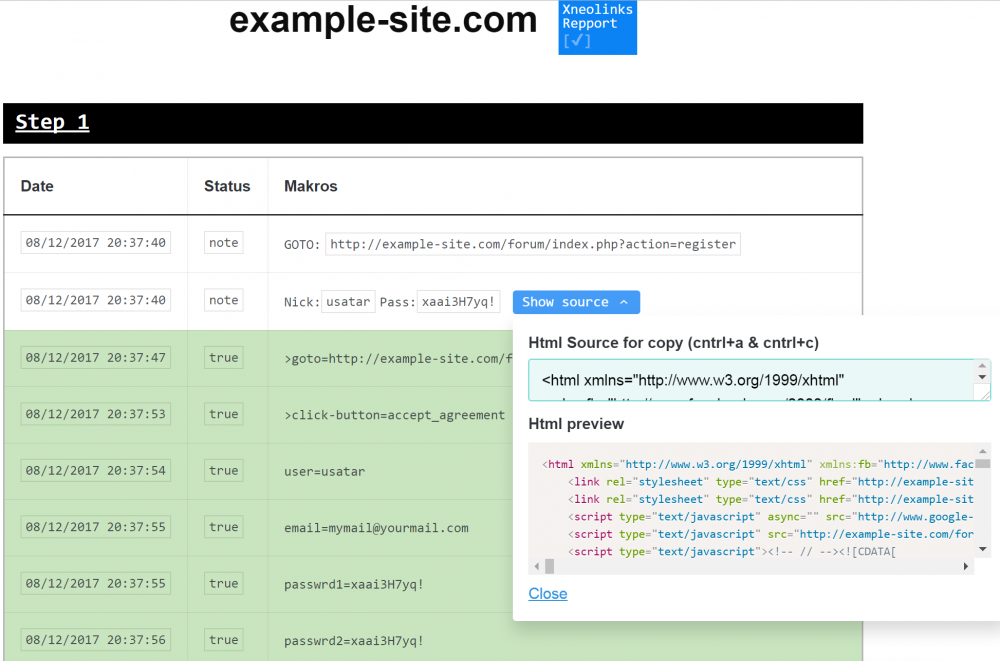Select the >goto=http://example-site.com macro text
Image resolution: width=1000 pixels, height=661 pixels.
tap(398, 359)
